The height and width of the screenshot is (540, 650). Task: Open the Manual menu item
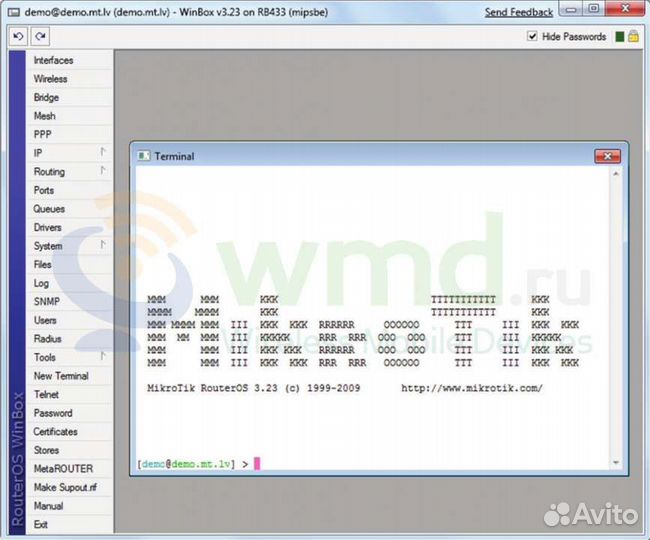[69, 506]
